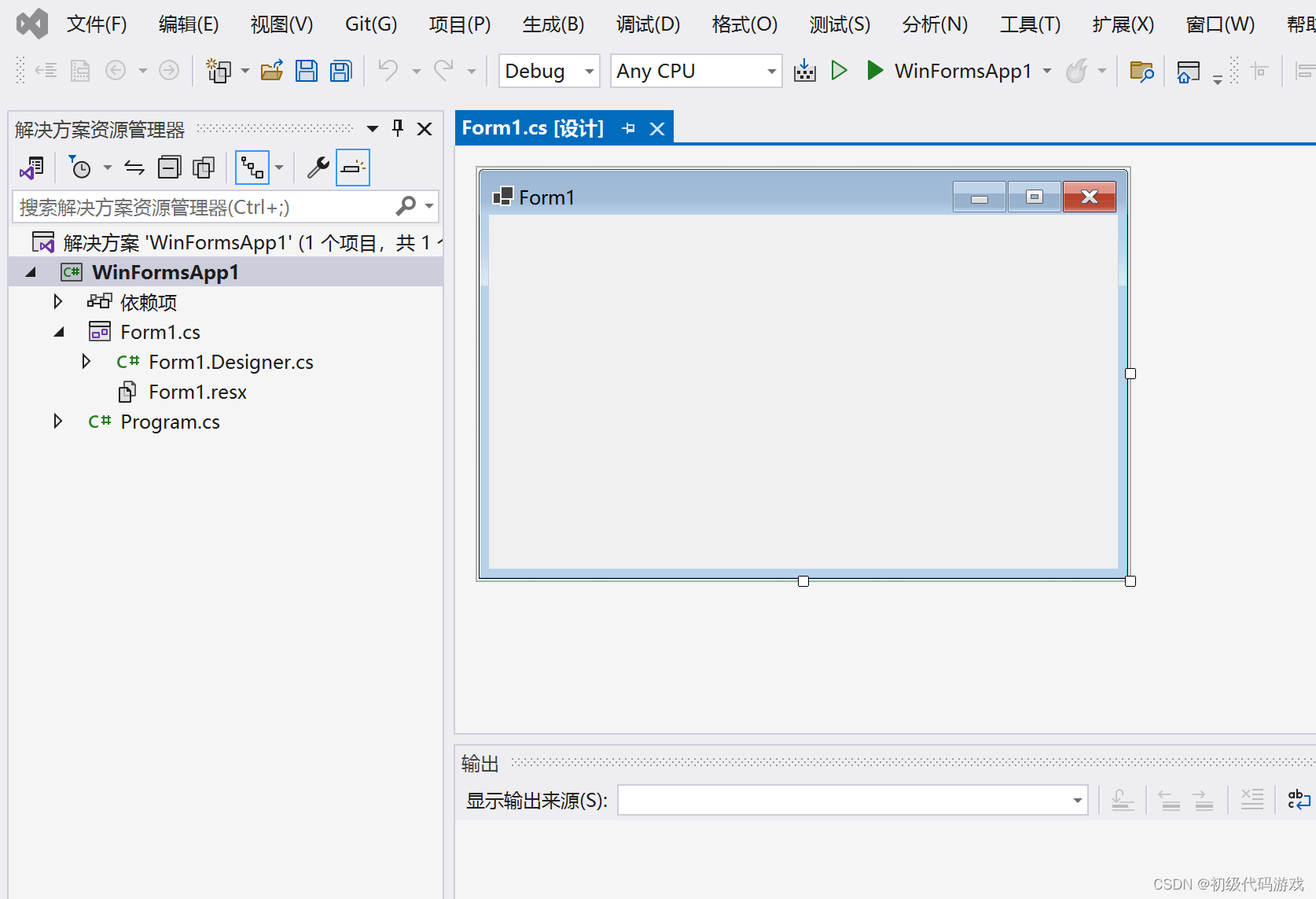Expand the 依赖项 dependencies node
This screenshot has height=899, width=1316.
[57, 302]
